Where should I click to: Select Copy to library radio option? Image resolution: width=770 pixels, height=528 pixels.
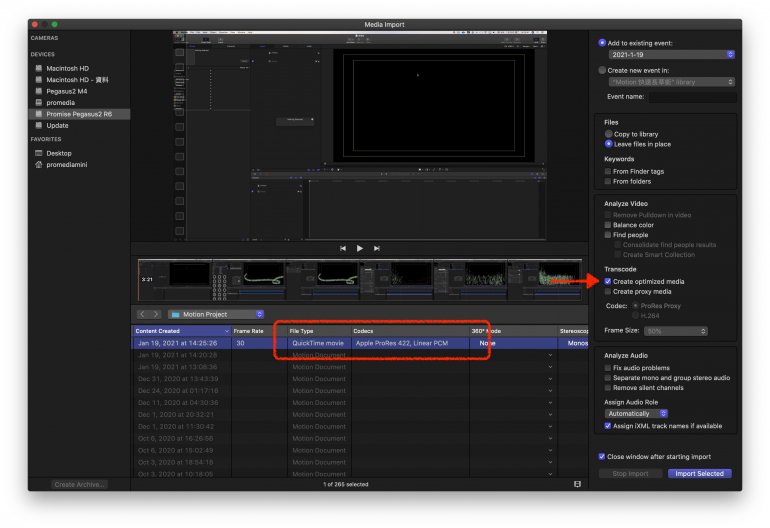coord(608,133)
